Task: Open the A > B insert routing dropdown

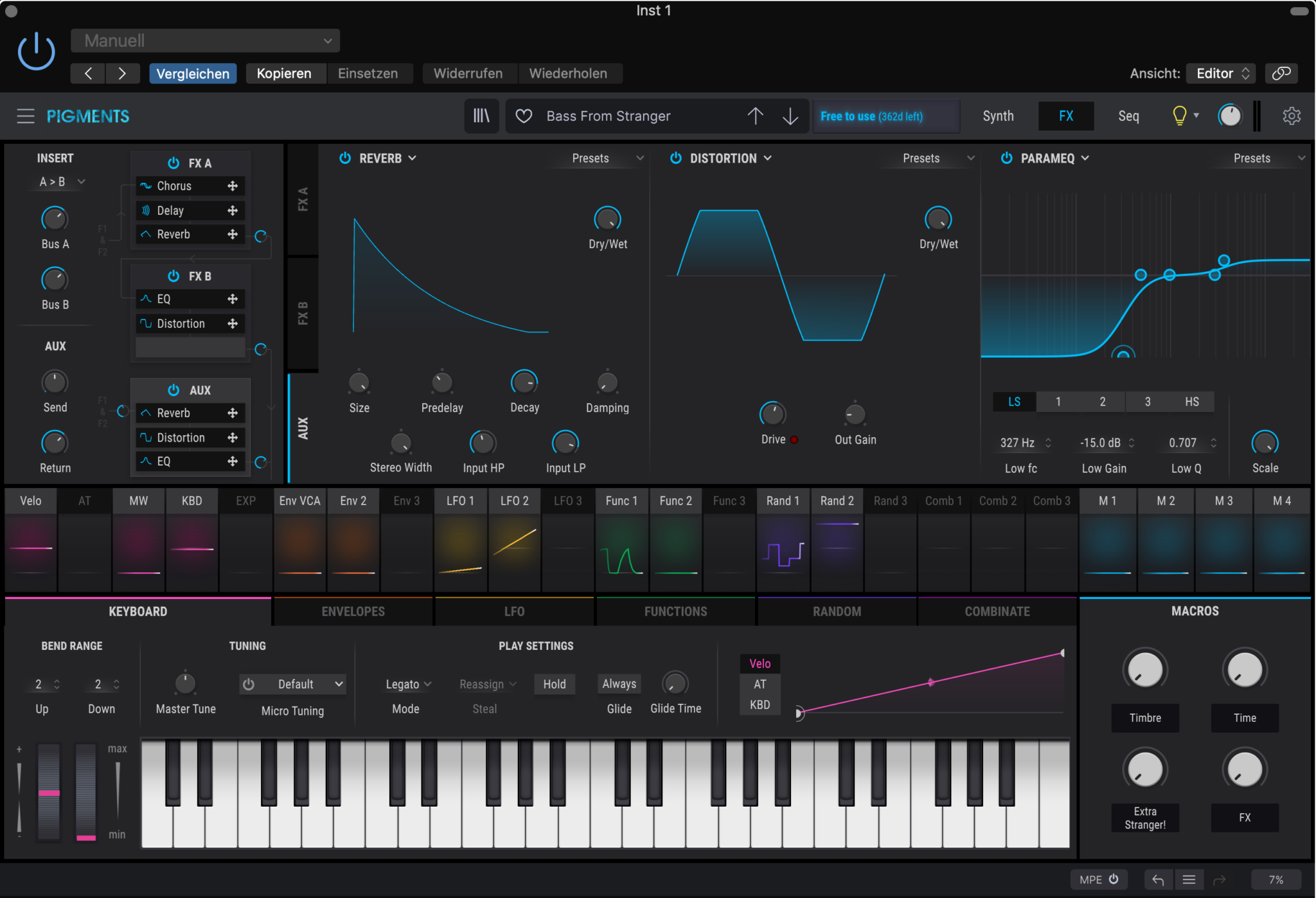Action: tap(61, 182)
